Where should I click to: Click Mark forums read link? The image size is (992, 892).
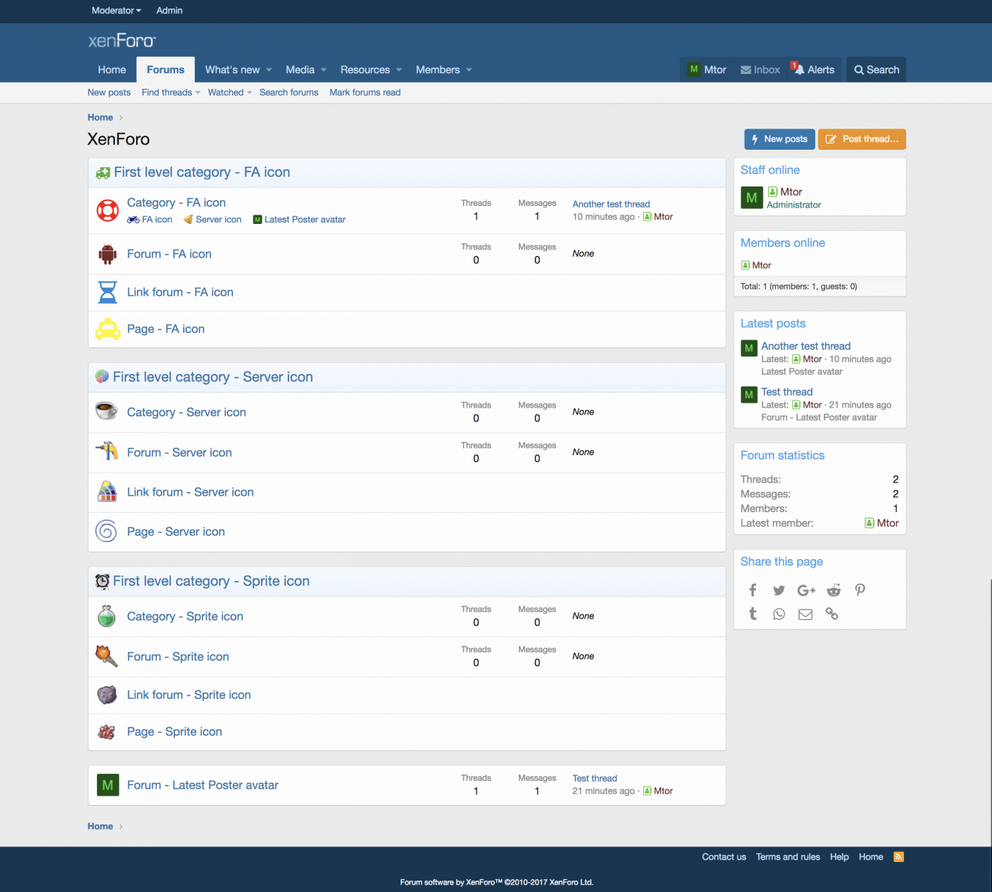click(365, 92)
